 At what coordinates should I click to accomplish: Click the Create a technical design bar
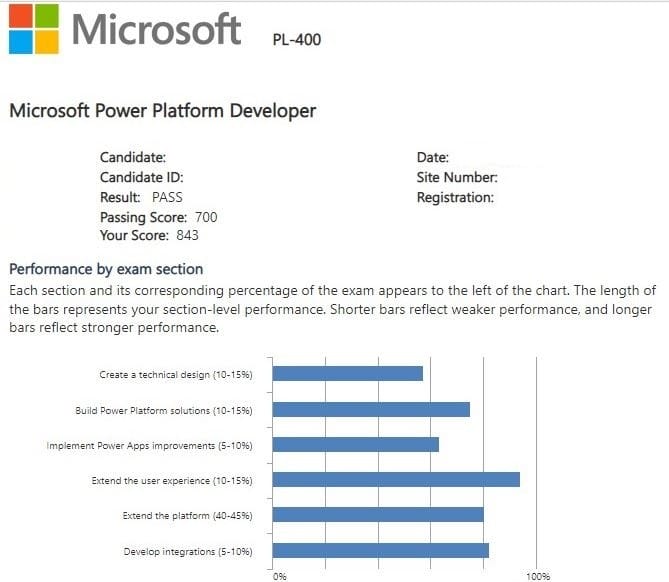[347, 374]
